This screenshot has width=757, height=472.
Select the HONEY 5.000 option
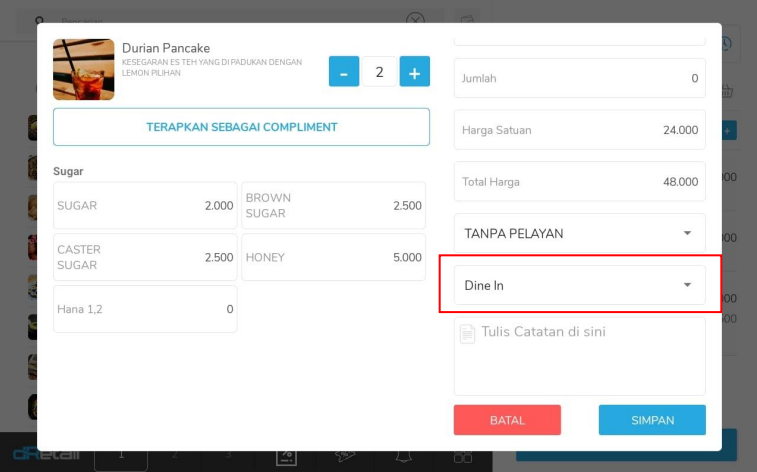coord(333,258)
